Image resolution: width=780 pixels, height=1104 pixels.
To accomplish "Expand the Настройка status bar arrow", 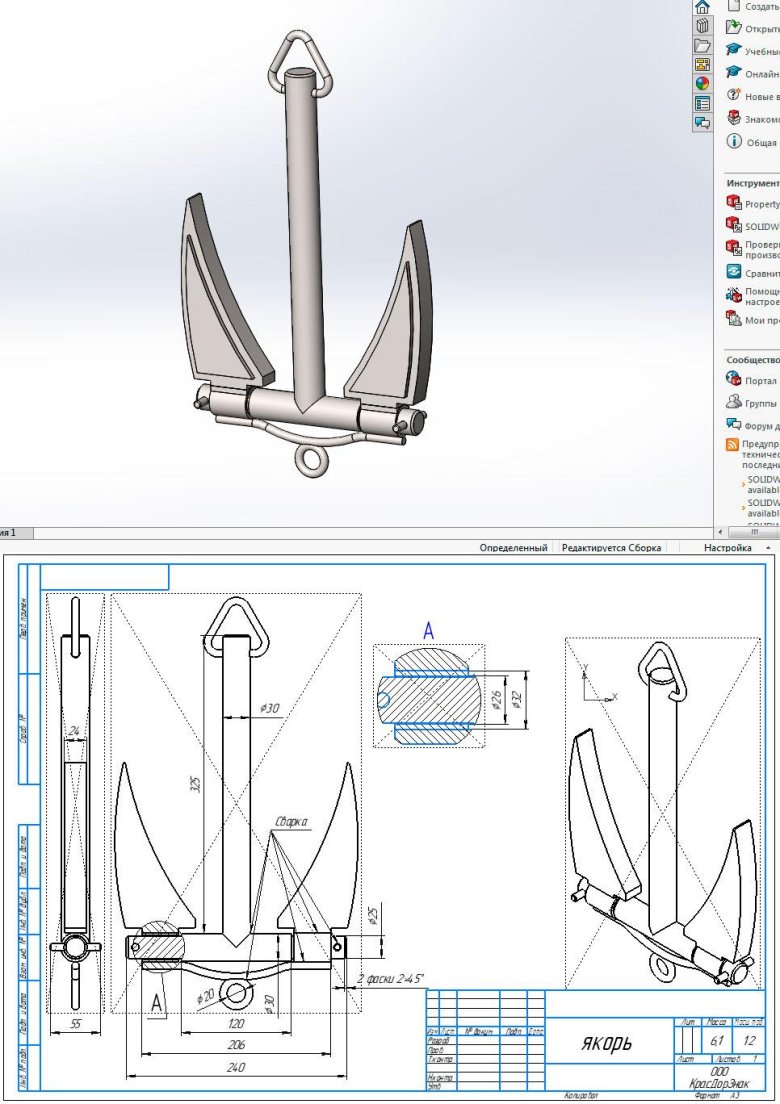I will pos(768,548).
